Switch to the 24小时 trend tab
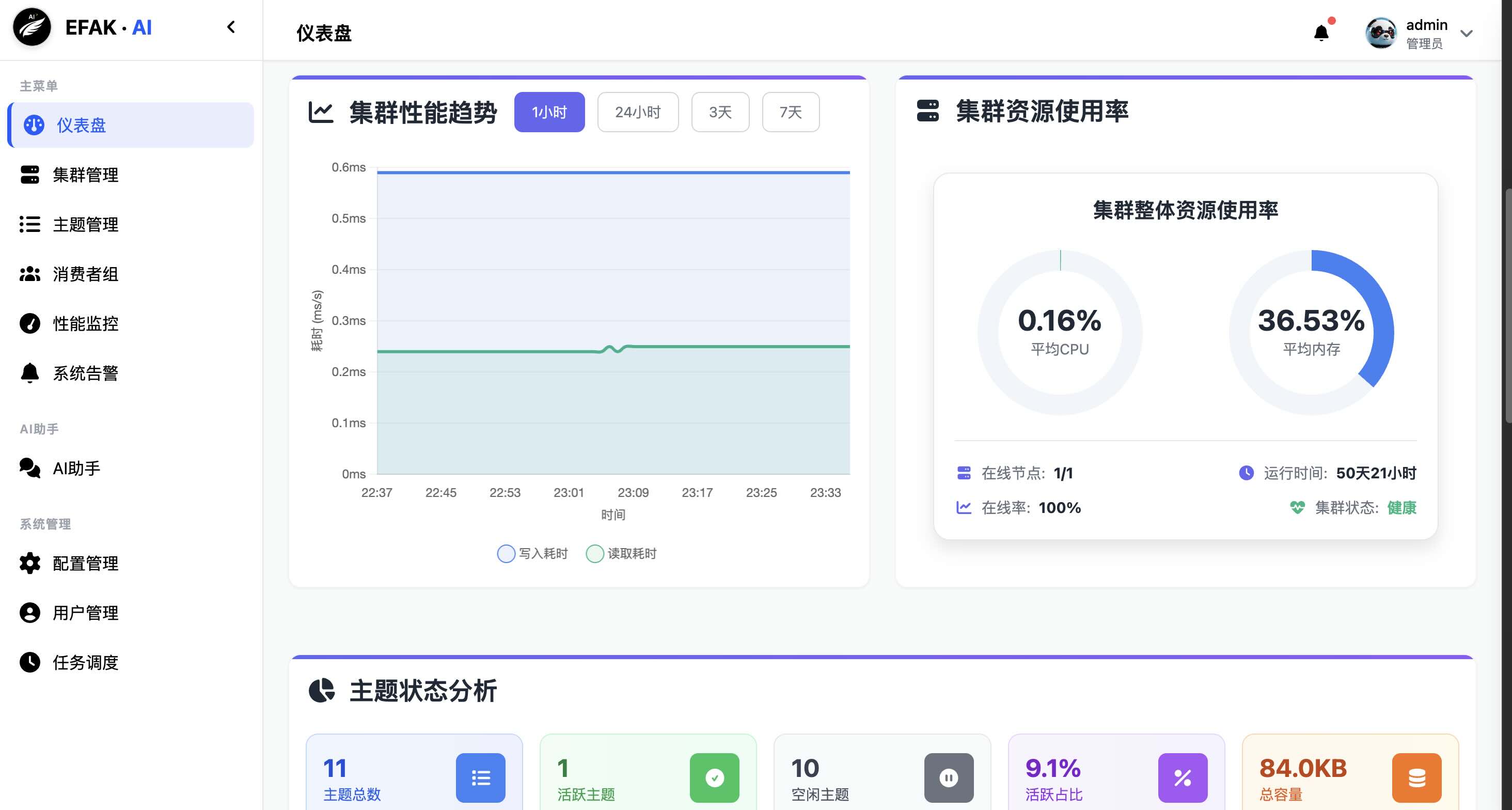1512x810 pixels. [637, 112]
